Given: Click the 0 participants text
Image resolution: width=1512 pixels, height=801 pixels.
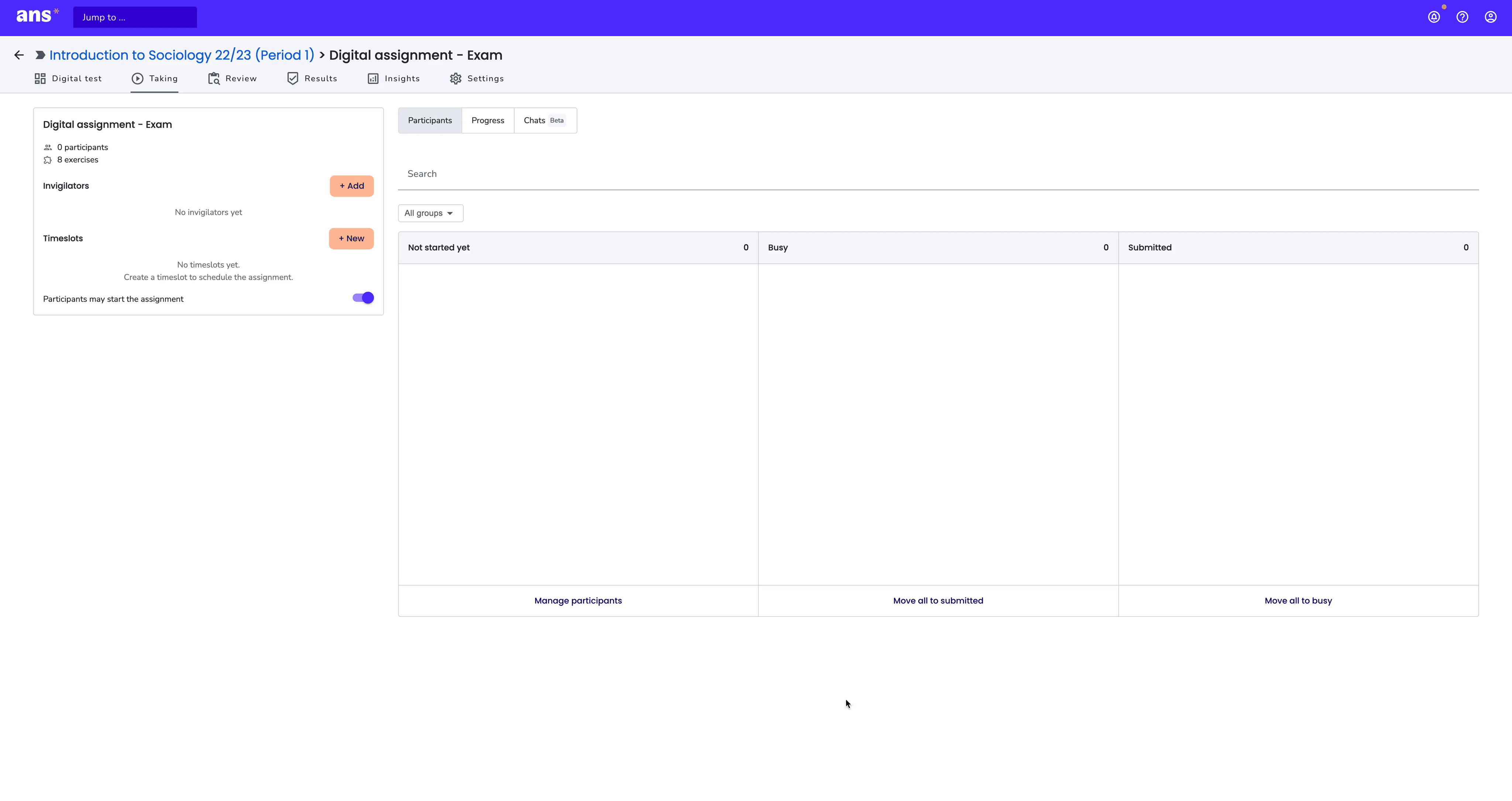Looking at the screenshot, I should tap(83, 147).
